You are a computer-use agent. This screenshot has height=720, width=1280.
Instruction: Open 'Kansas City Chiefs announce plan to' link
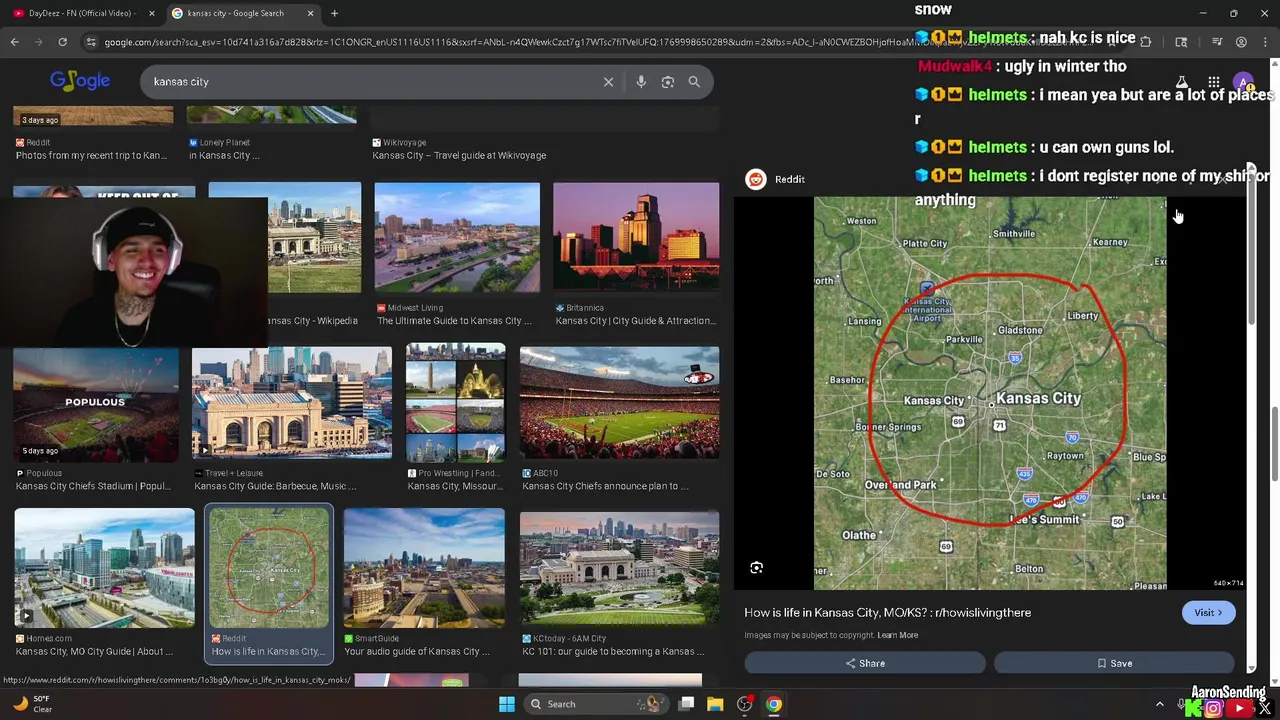click(605, 486)
